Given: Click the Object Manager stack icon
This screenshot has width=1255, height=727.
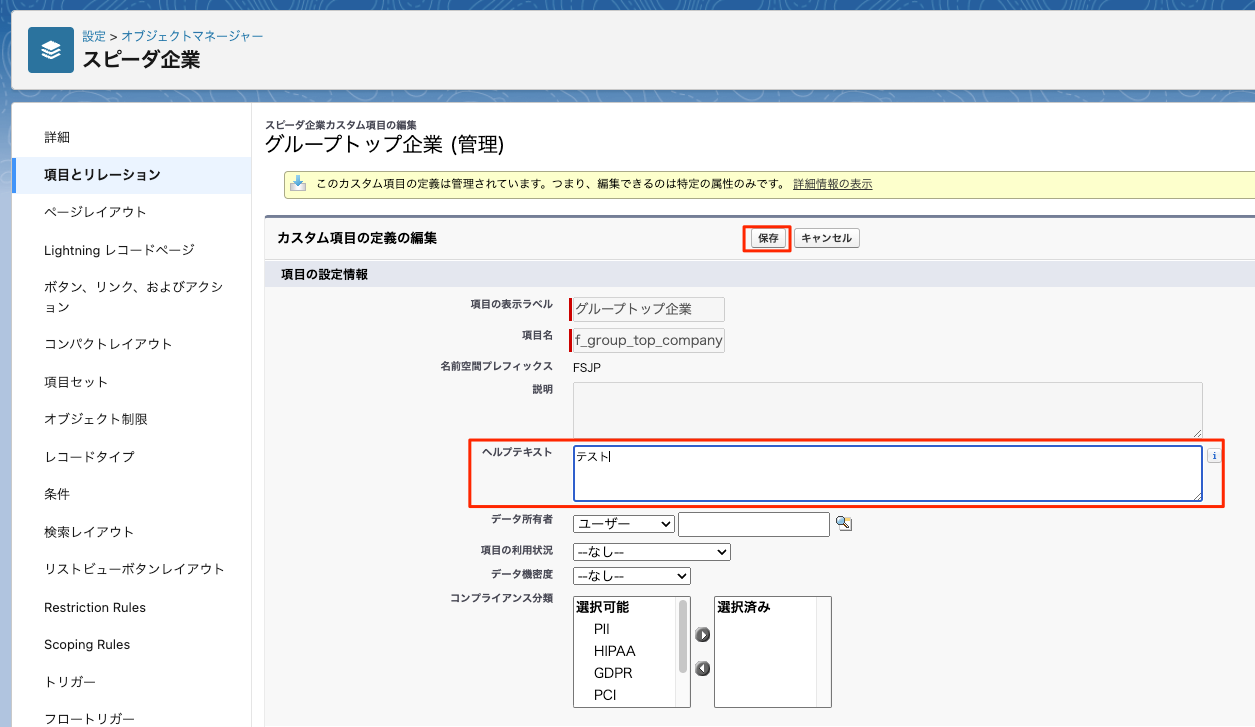Looking at the screenshot, I should tap(51, 50).
